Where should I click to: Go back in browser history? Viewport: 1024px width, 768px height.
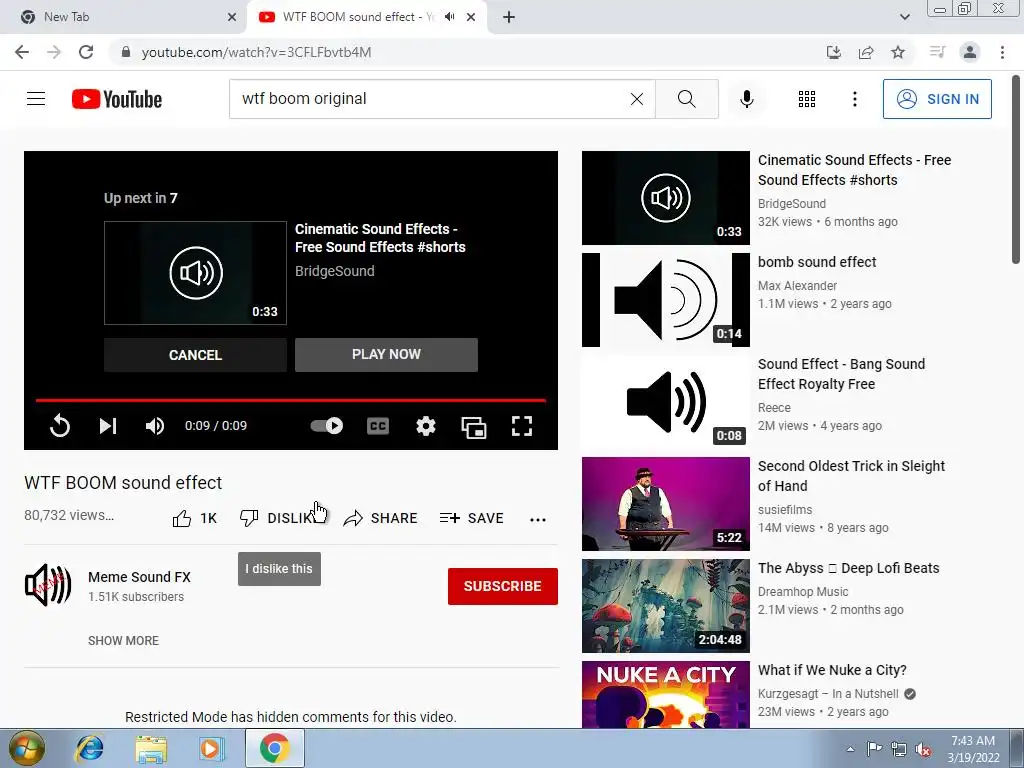pos(22,52)
